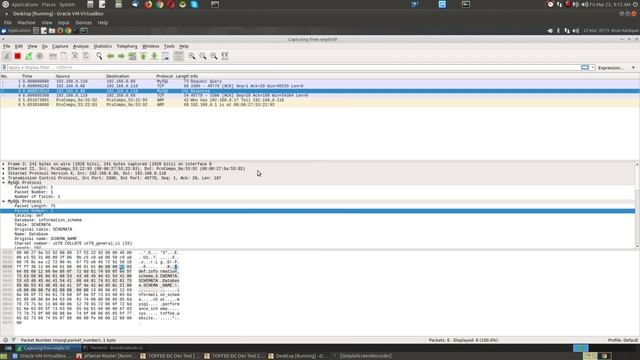
Task: Open the display filter history dropdown
Action: click(593, 67)
